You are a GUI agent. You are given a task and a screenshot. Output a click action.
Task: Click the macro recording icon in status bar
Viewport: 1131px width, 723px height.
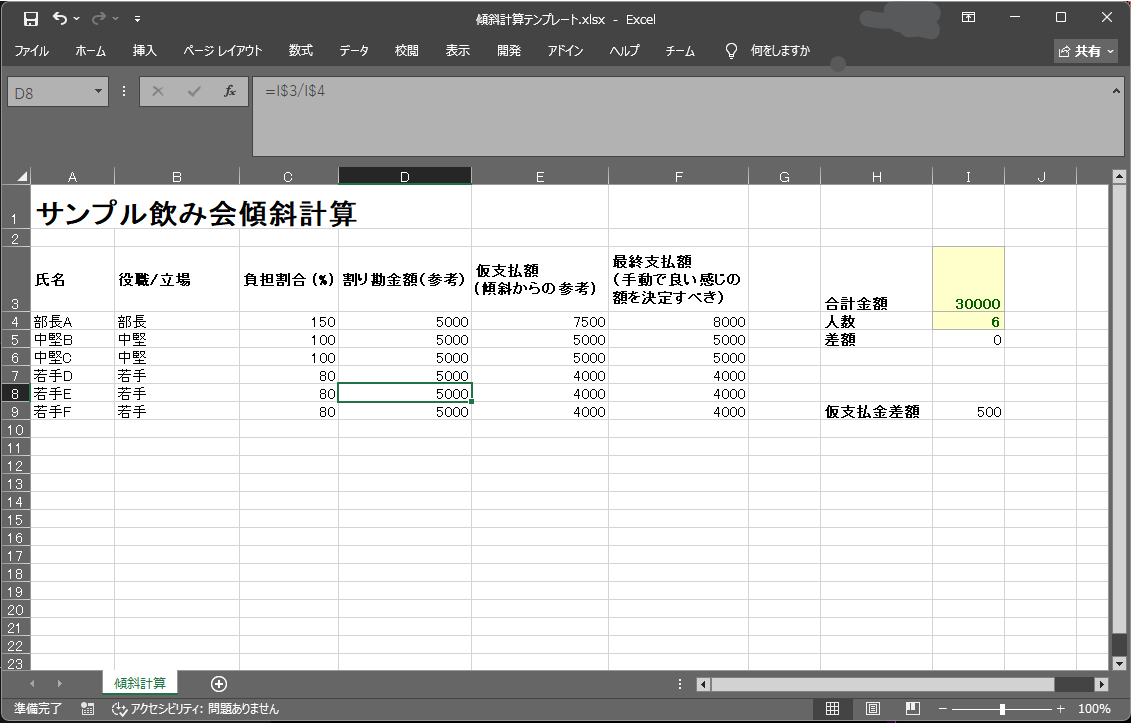tap(88, 708)
